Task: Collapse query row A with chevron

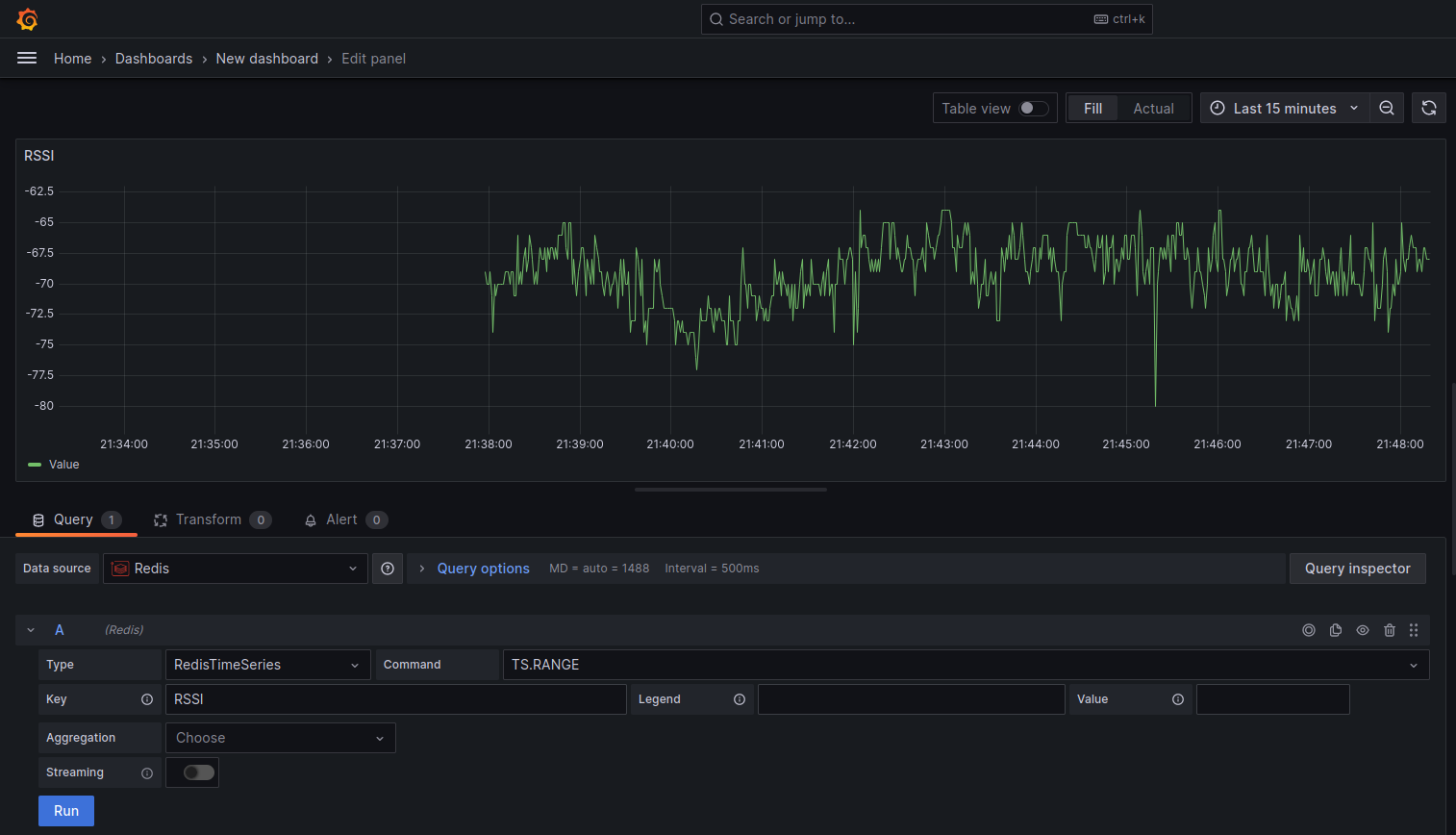Action: (30, 630)
